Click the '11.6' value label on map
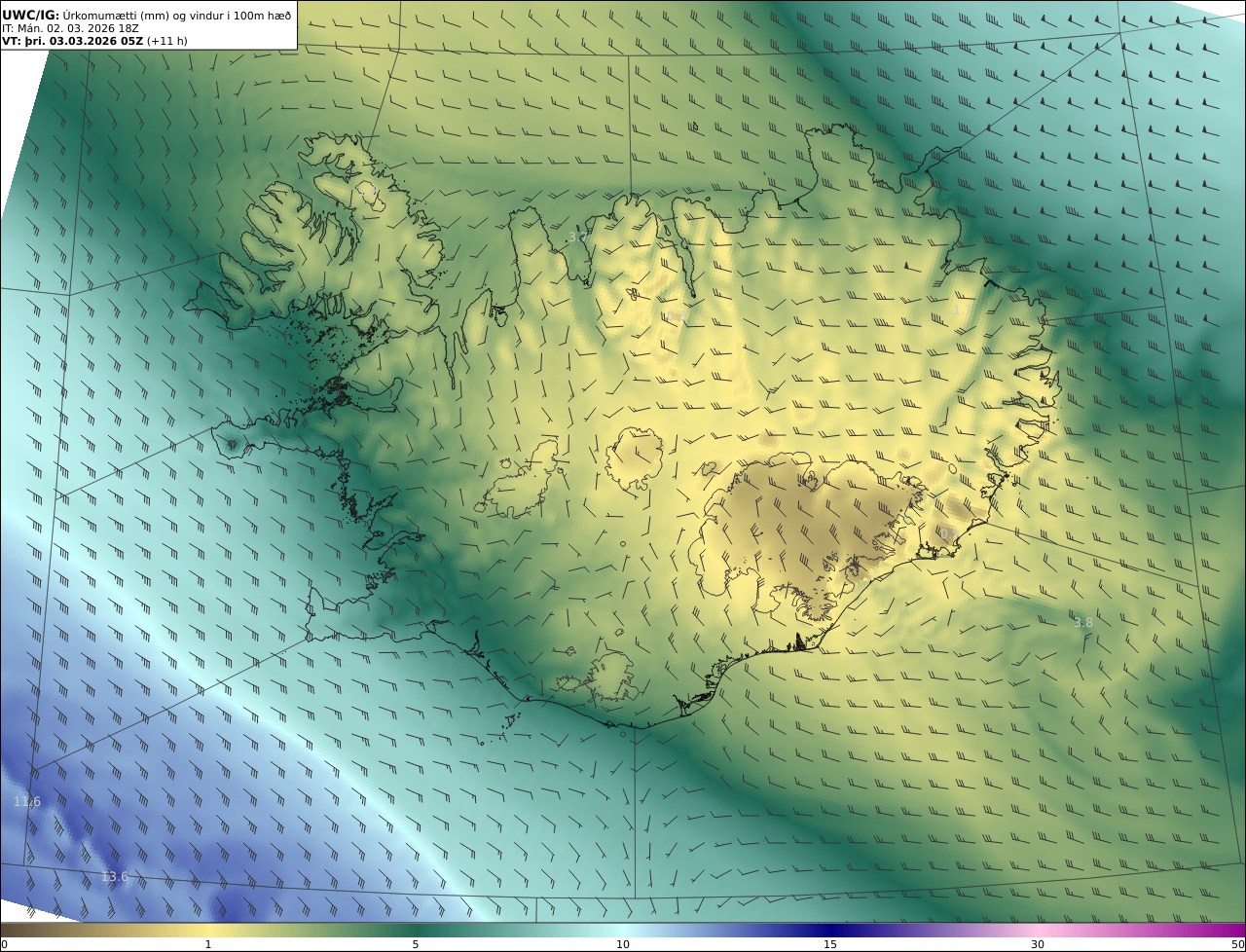The height and width of the screenshot is (952, 1246). [x=27, y=802]
